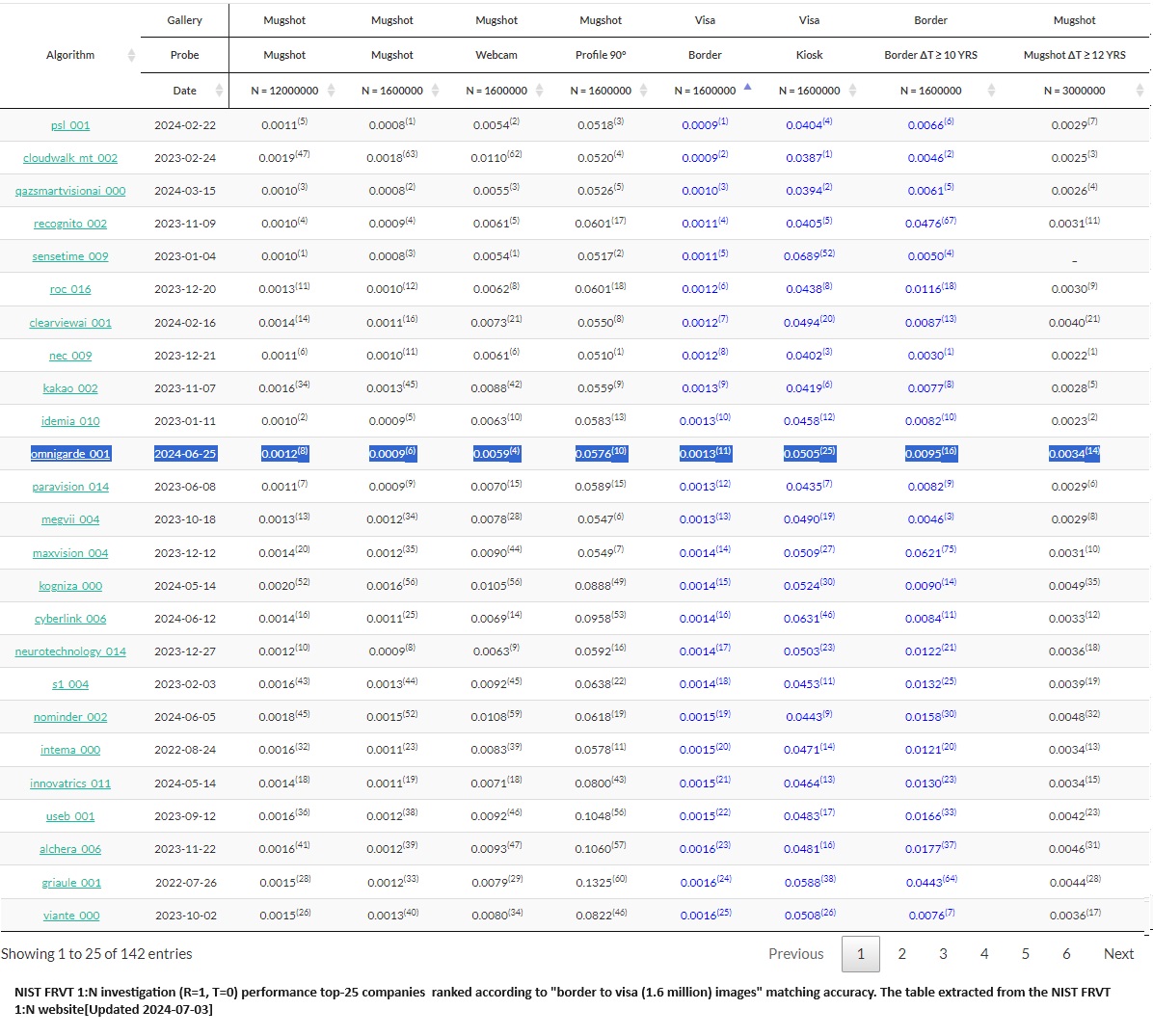Screen dimensions: 1153x1036
Task: Follow the neurotechnology_014 link
Action: pos(70,651)
